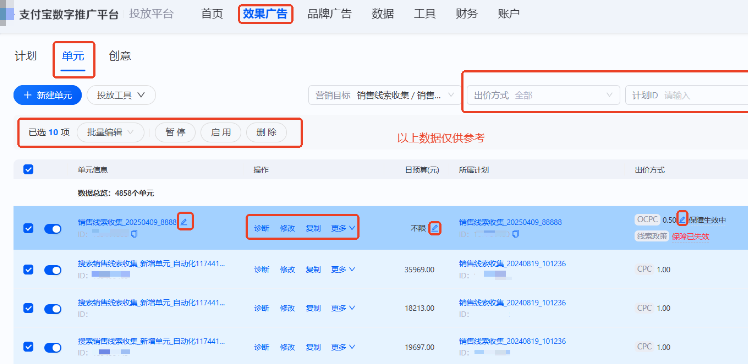Uncheck the checkbox of the 18213.00 row
748x364 pixels.
point(28,309)
